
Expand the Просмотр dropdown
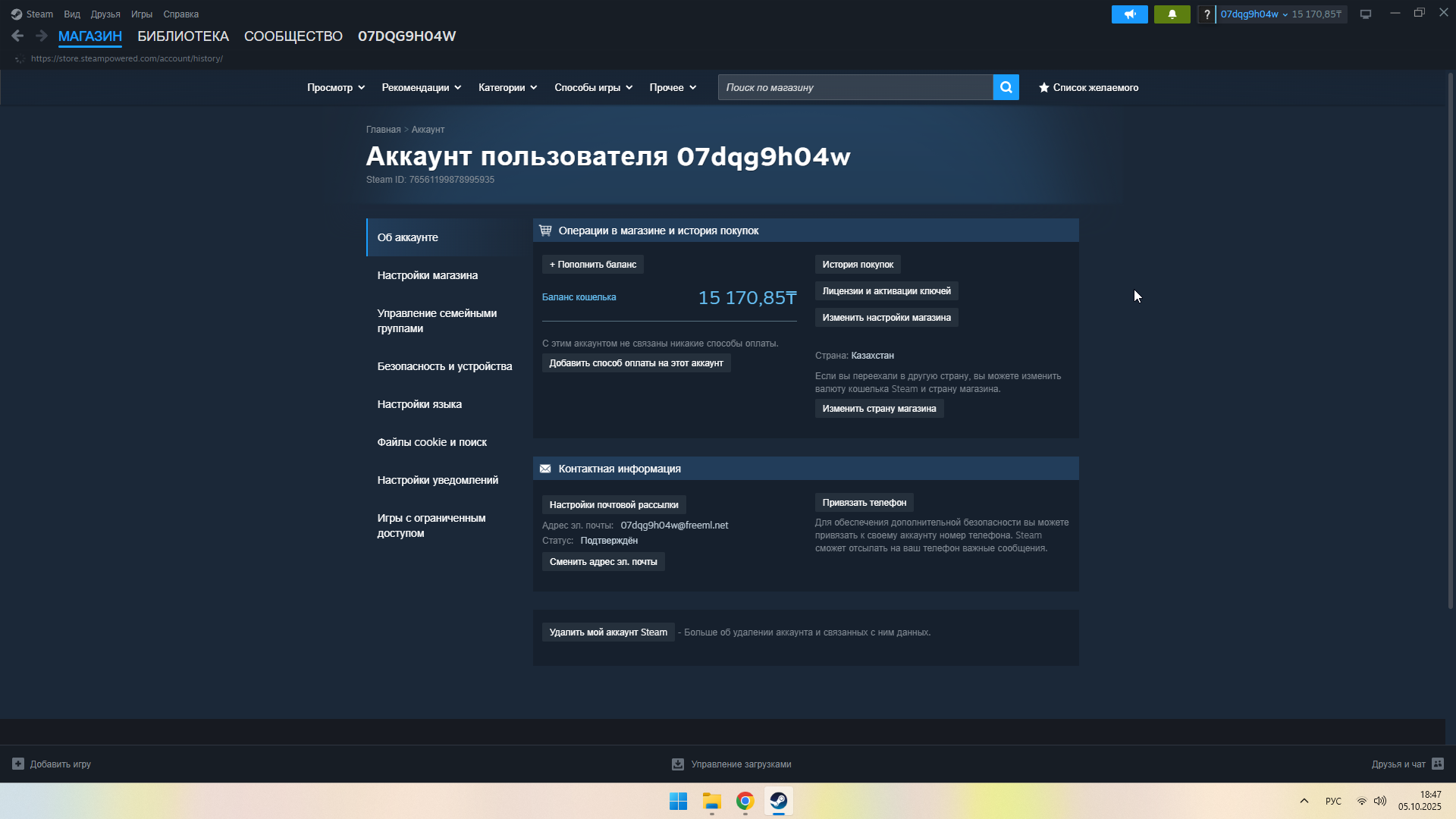336,87
